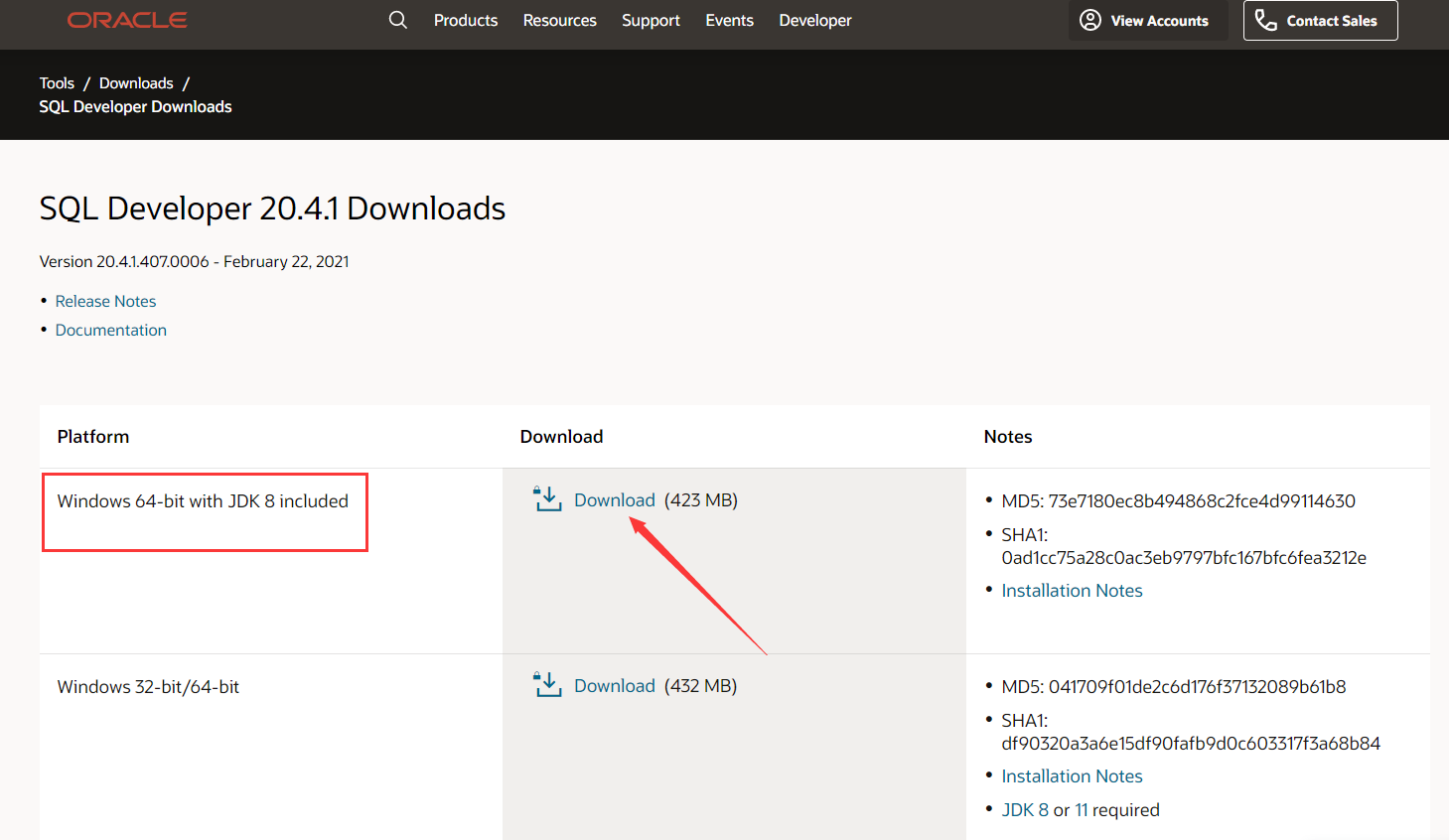
Task: Click the Platform column header
Action: [93, 437]
